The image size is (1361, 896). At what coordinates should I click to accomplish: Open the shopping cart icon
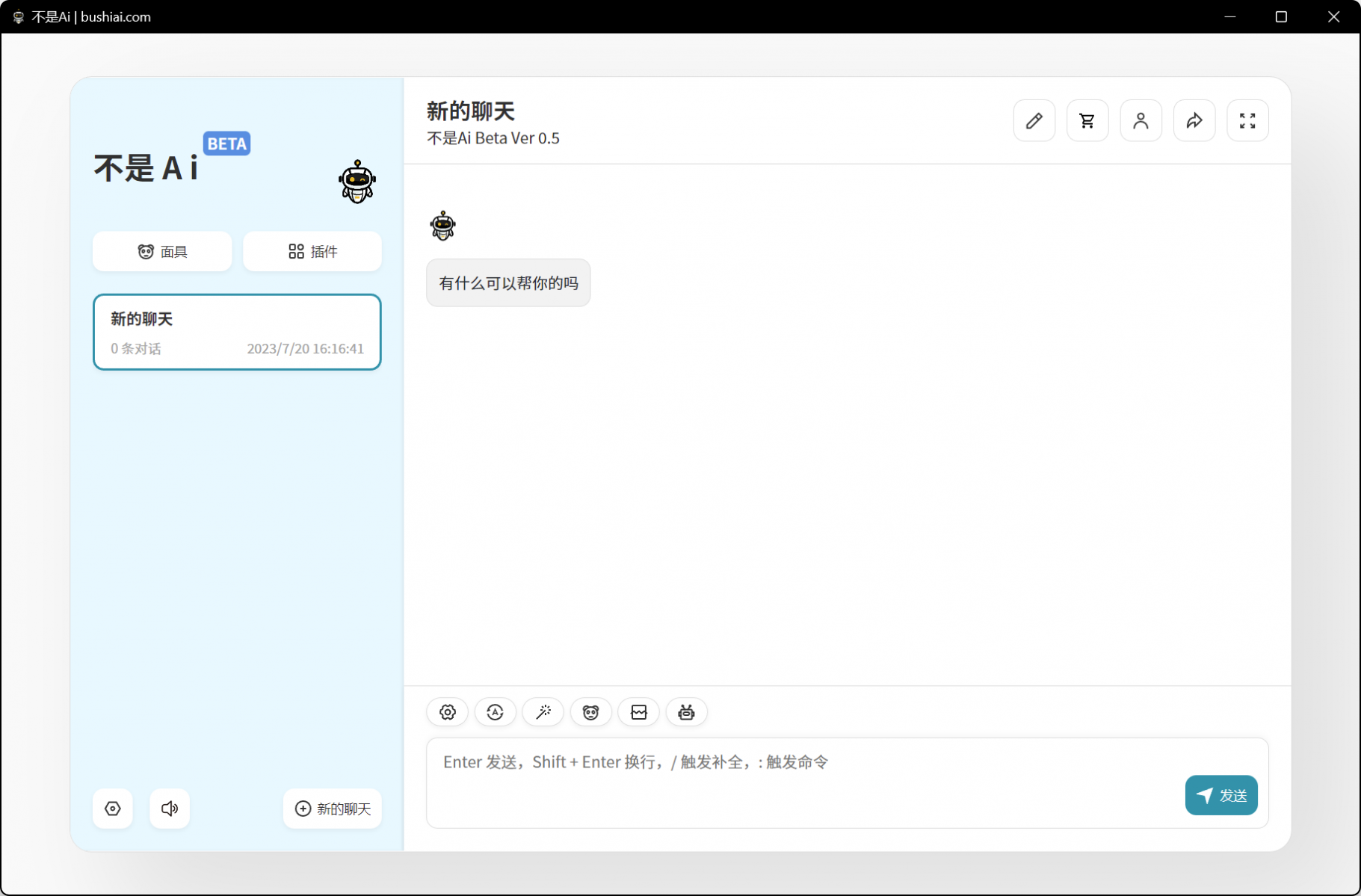[1087, 120]
